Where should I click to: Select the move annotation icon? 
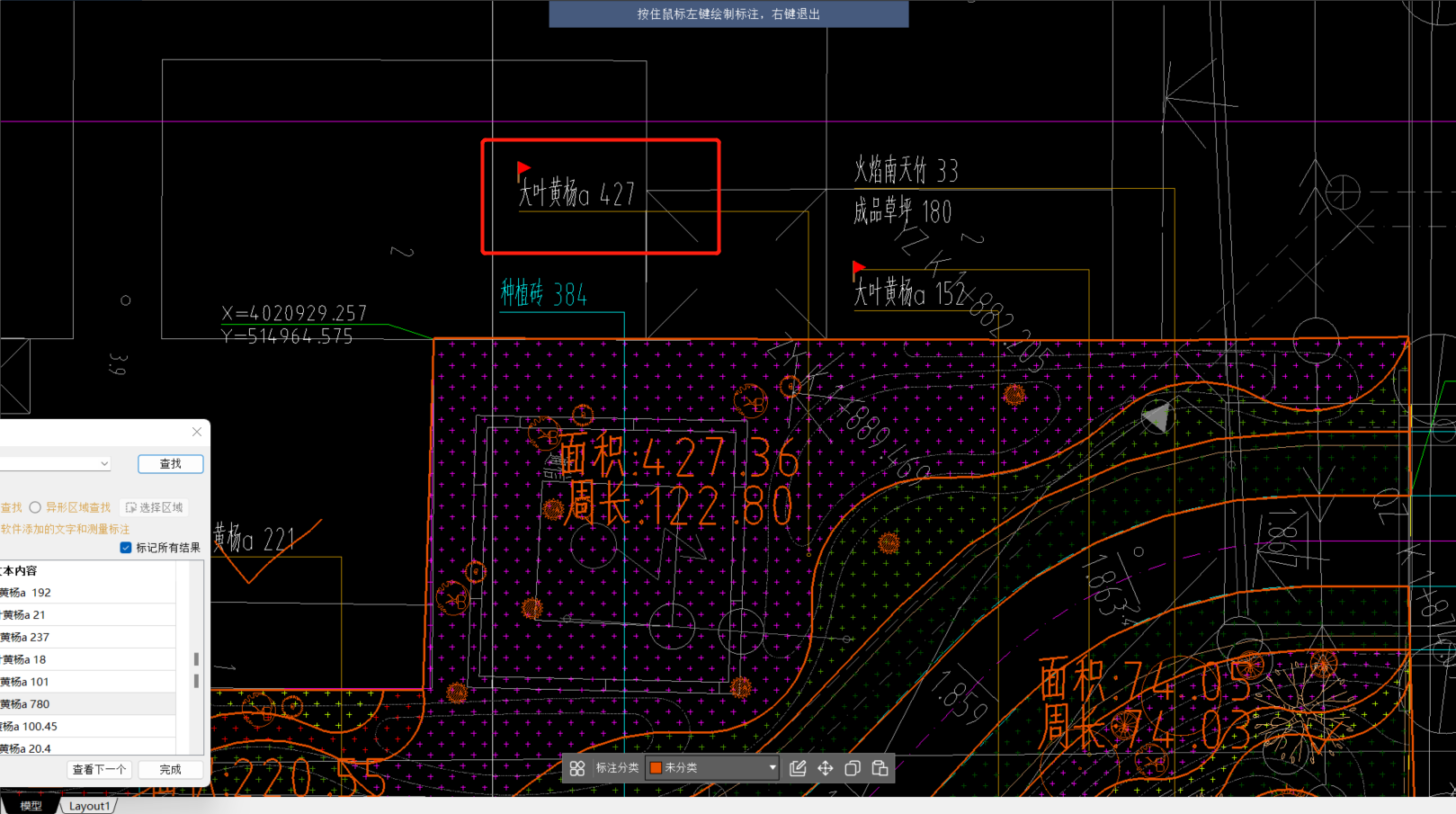pyautogui.click(x=825, y=768)
